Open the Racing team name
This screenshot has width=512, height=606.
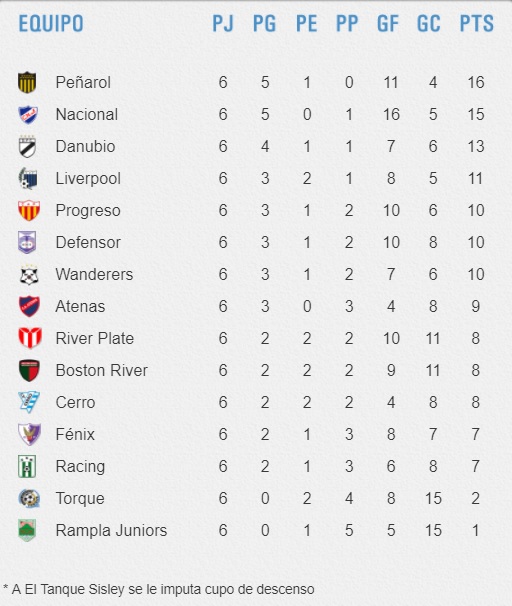[x=80, y=467]
